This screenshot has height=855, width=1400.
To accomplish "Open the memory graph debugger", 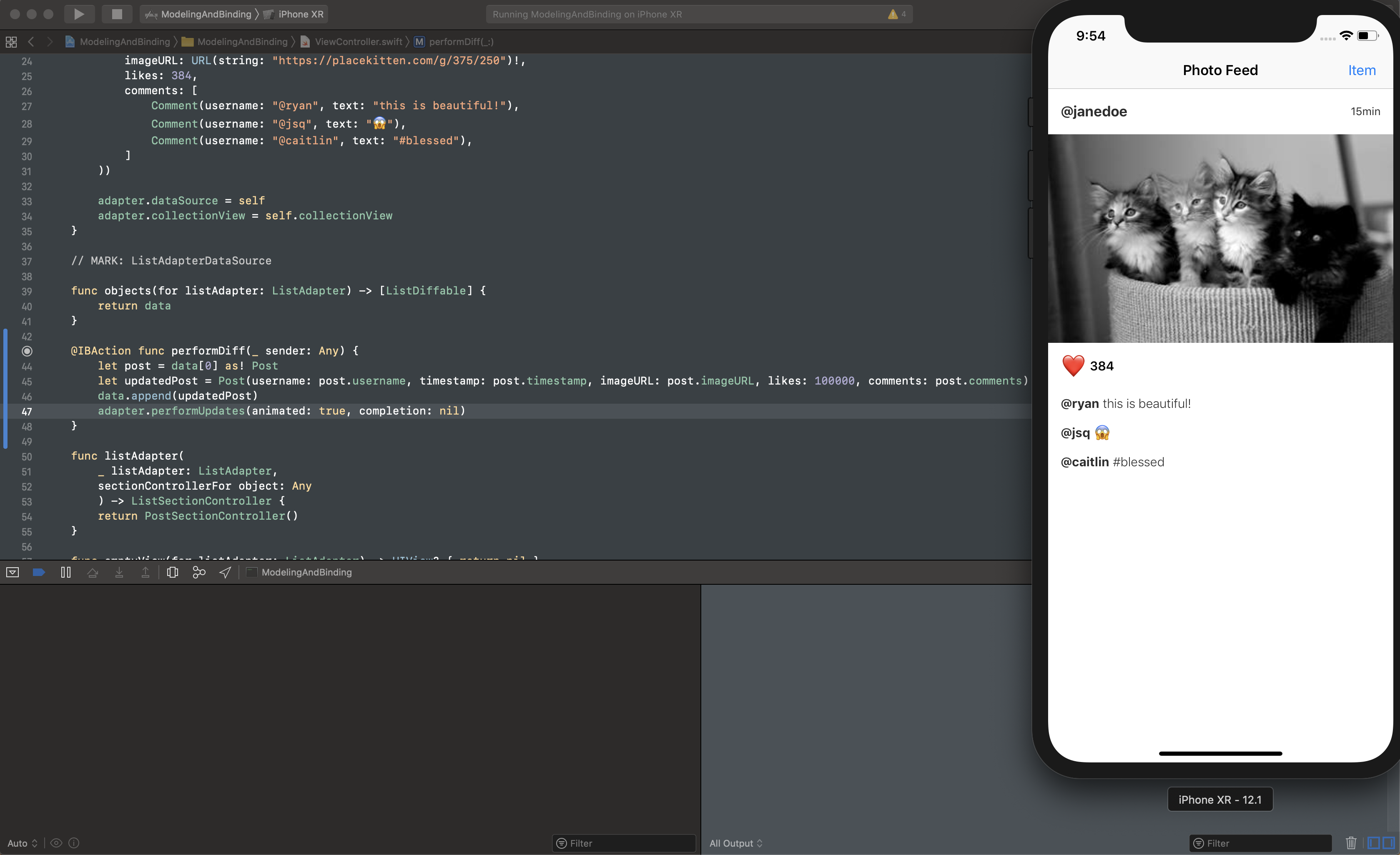I will coord(198,573).
